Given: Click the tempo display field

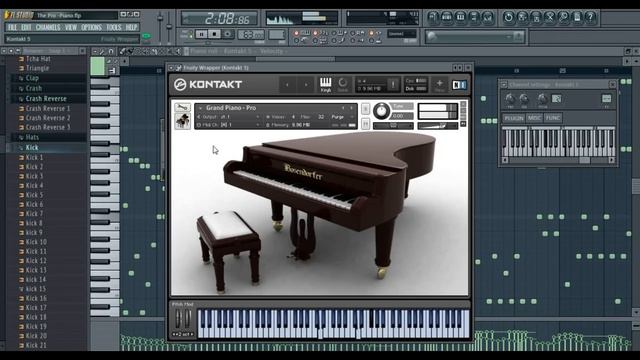Looking at the screenshot, I should pos(251,35).
